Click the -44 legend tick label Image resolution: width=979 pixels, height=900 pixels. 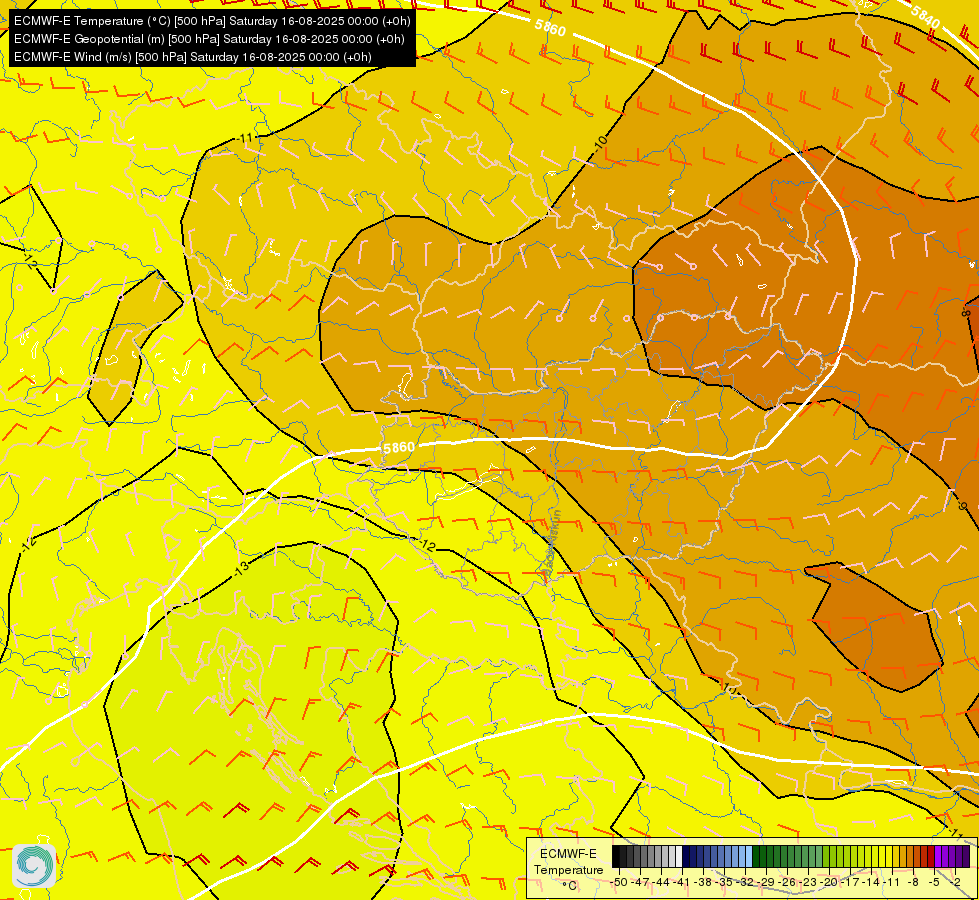[x=661, y=882]
